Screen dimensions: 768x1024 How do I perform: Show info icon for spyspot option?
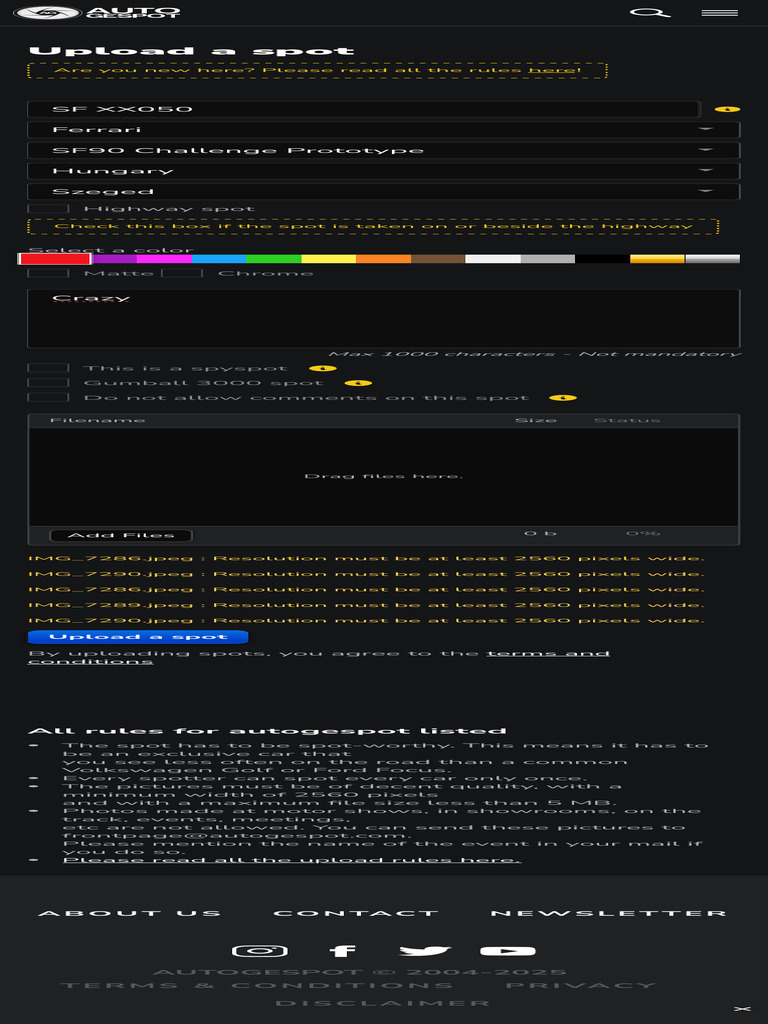click(323, 368)
